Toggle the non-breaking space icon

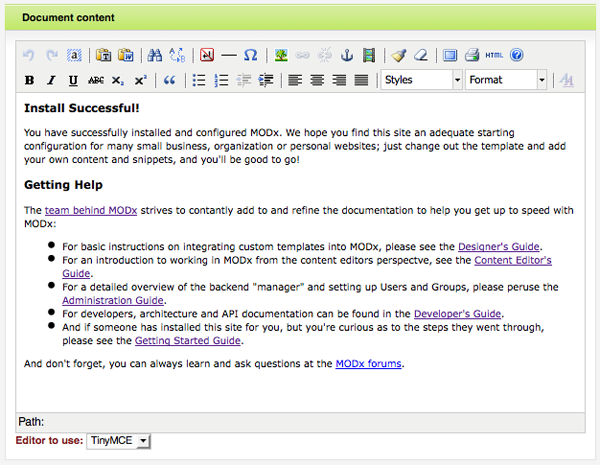click(x=207, y=55)
